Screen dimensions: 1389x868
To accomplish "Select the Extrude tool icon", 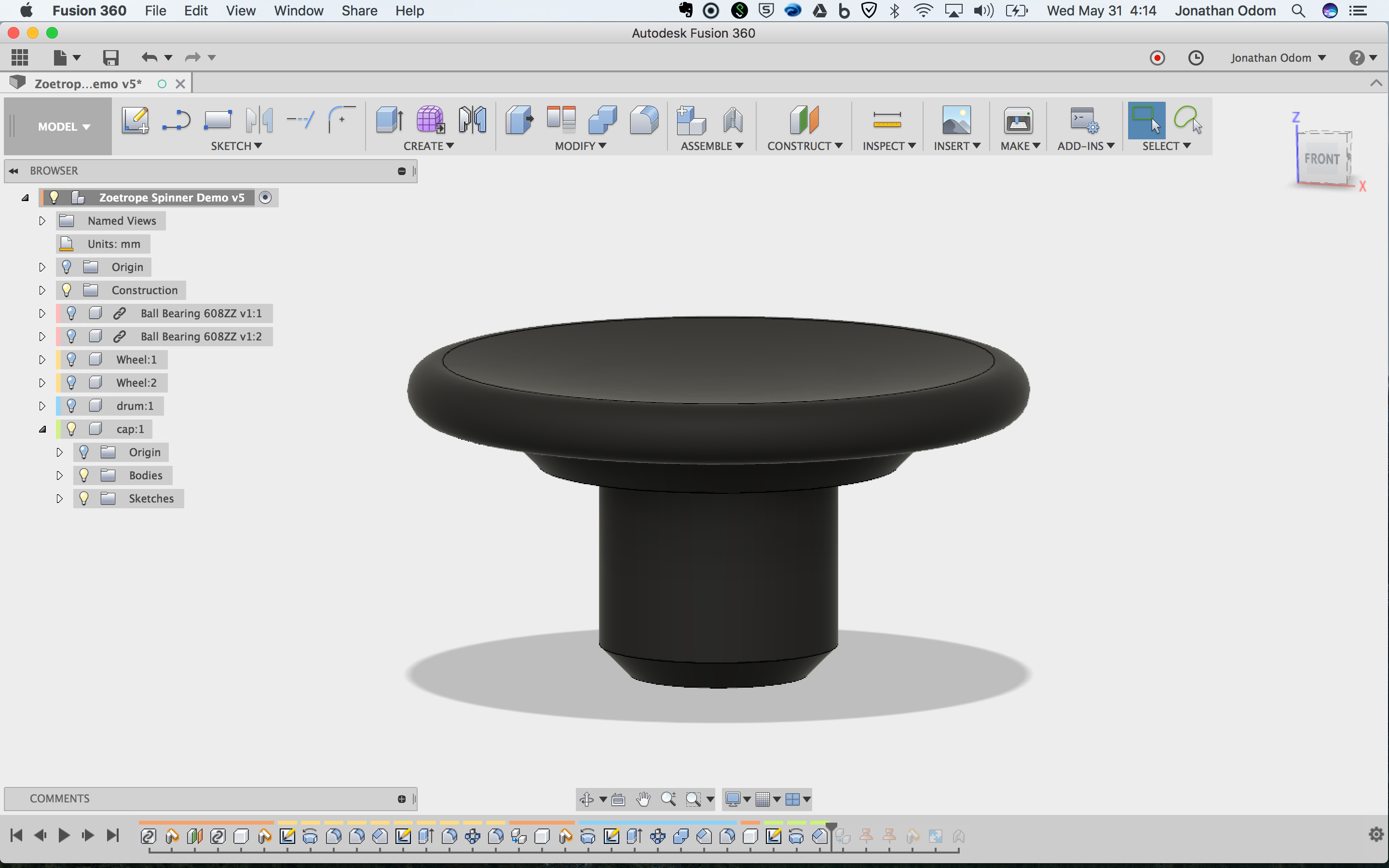I will tap(390, 120).
